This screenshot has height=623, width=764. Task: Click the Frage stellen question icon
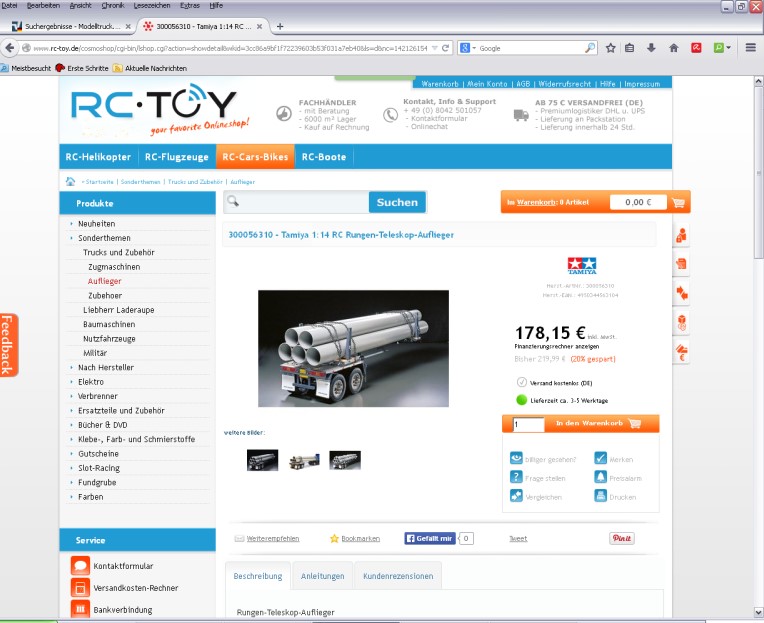516,477
